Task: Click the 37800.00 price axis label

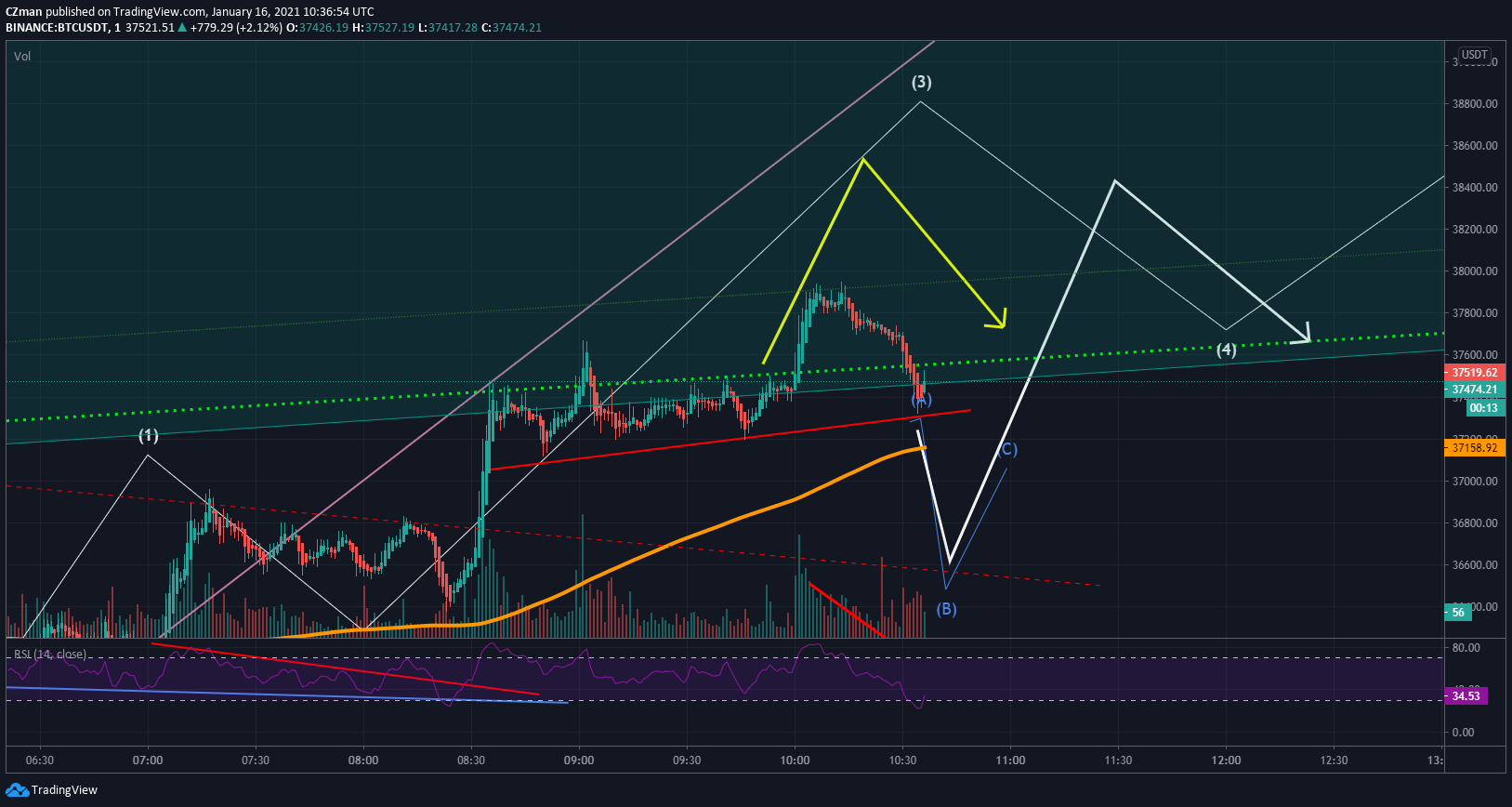Action: (1475, 313)
